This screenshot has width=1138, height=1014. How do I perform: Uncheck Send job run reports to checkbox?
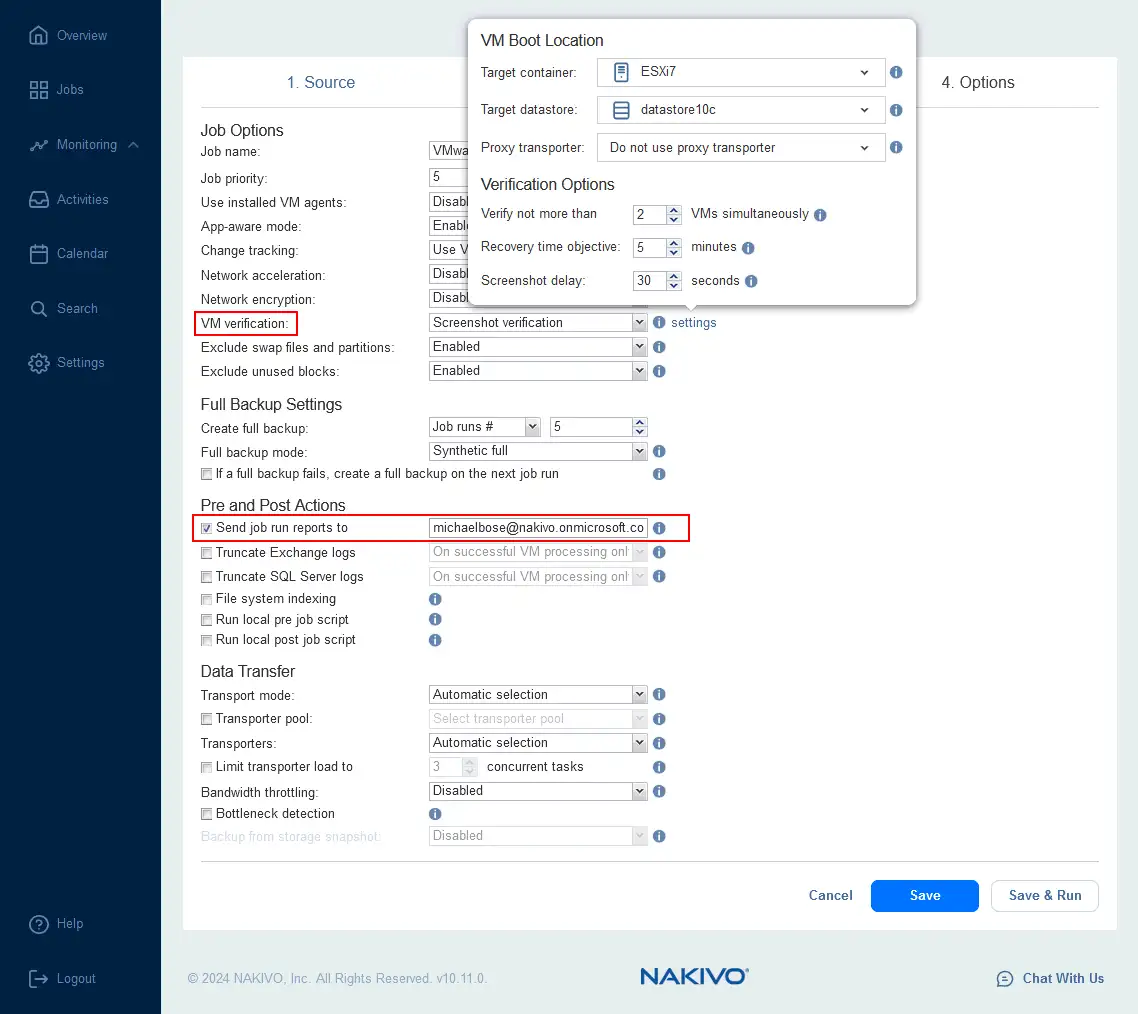[x=207, y=528]
